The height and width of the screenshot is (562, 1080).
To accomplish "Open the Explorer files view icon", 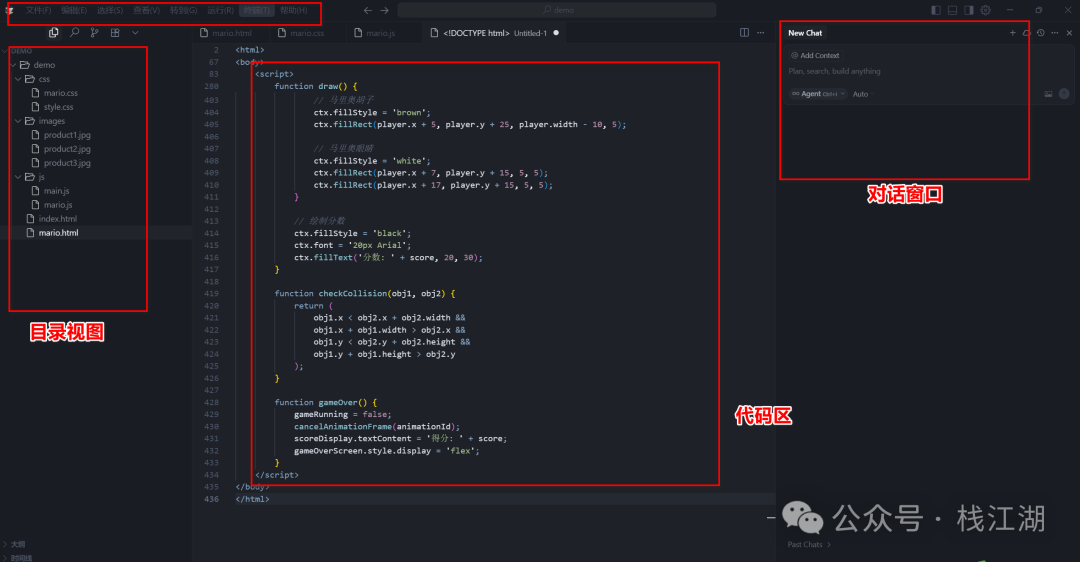I will pos(53,32).
